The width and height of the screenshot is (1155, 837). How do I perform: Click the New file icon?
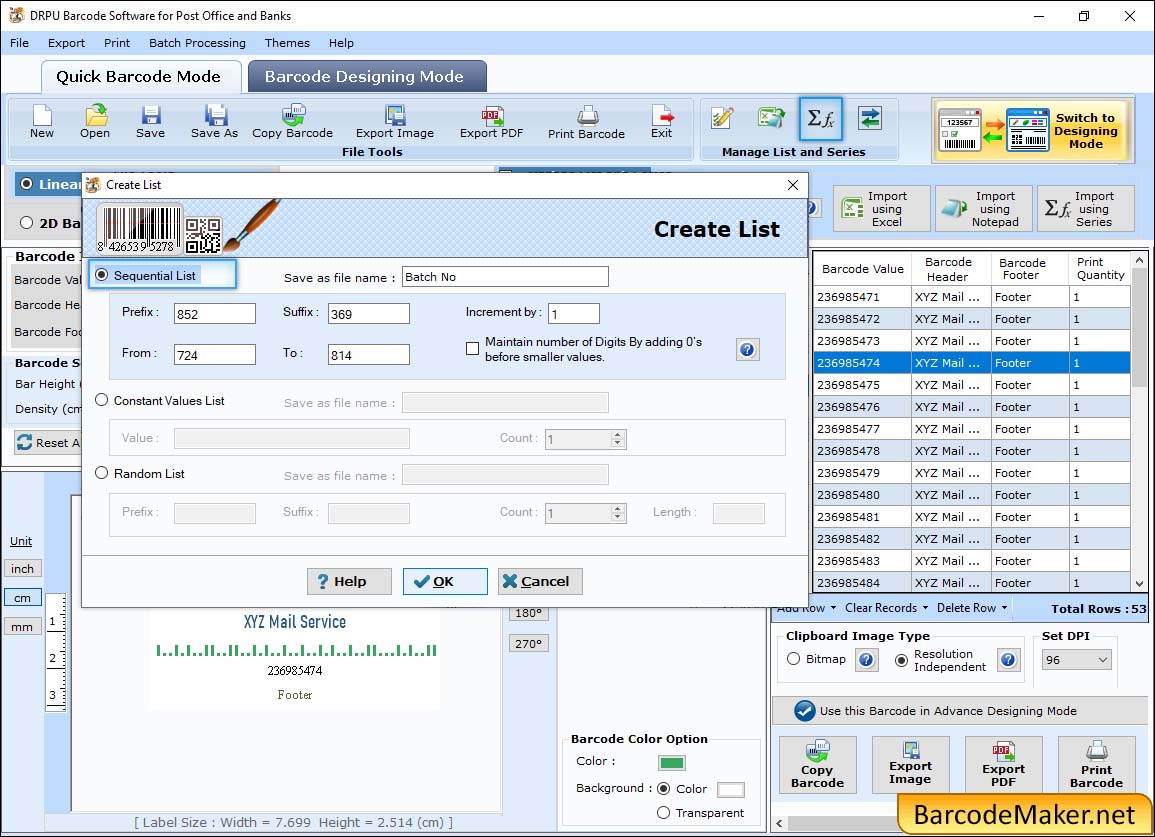tap(42, 121)
